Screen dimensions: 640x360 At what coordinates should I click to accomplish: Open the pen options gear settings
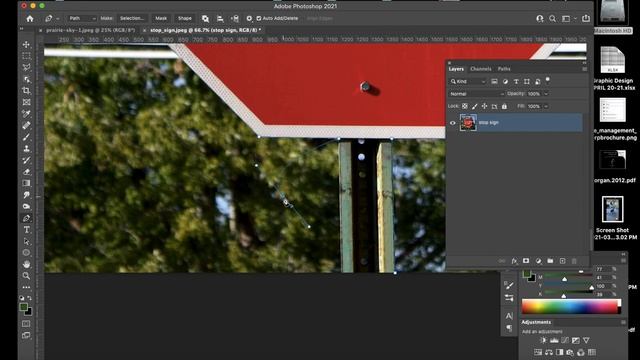point(249,18)
